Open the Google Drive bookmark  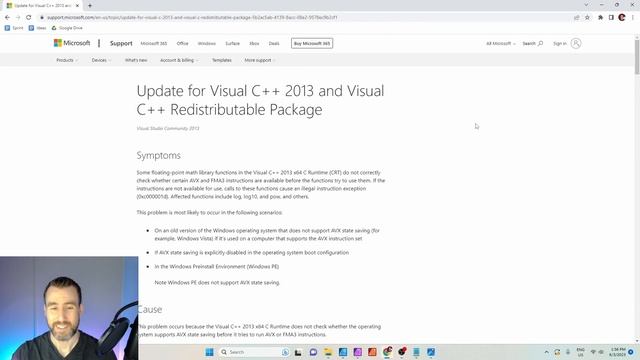point(67,28)
